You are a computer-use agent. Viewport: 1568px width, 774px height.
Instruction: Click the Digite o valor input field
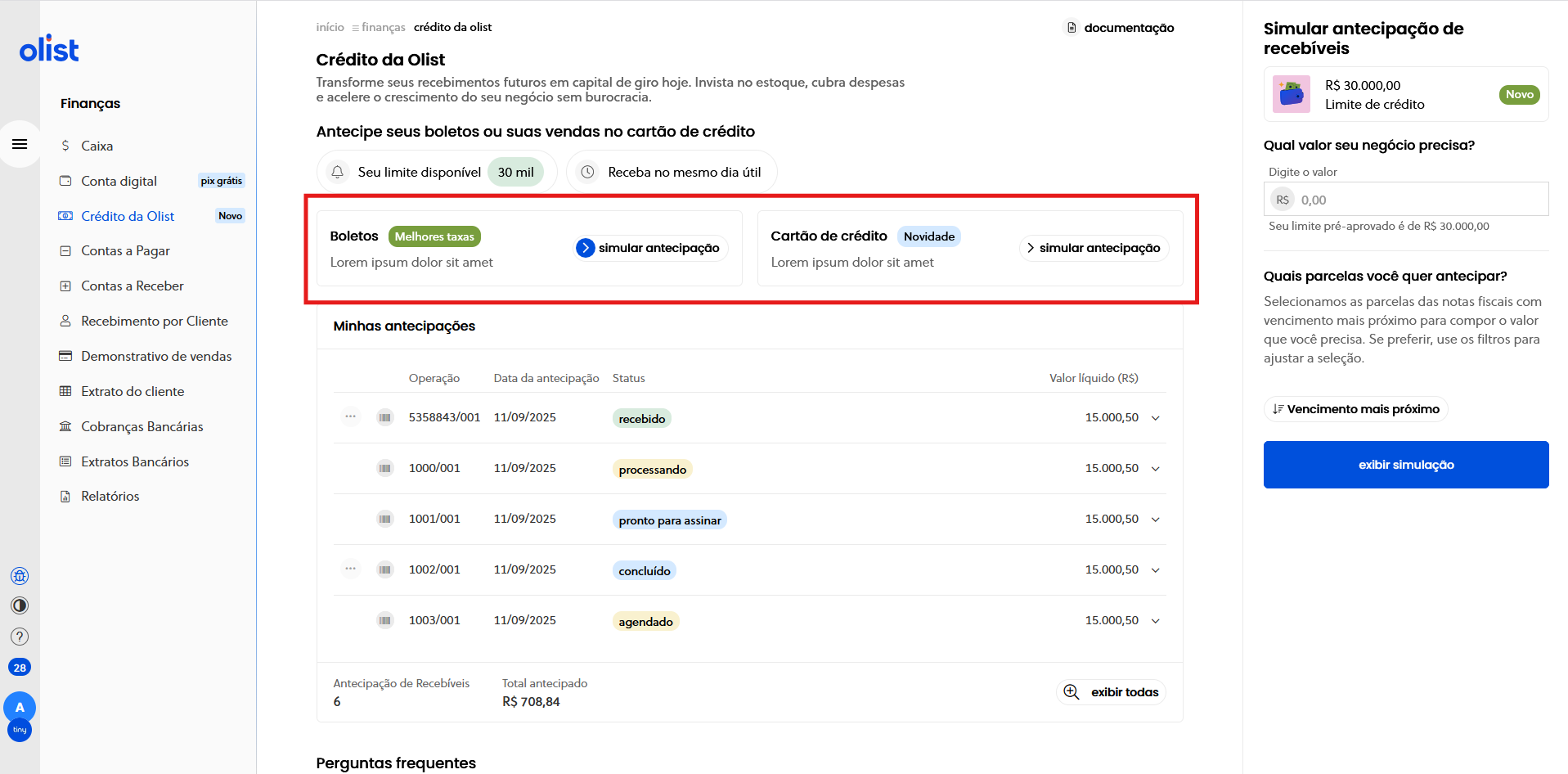1406,199
